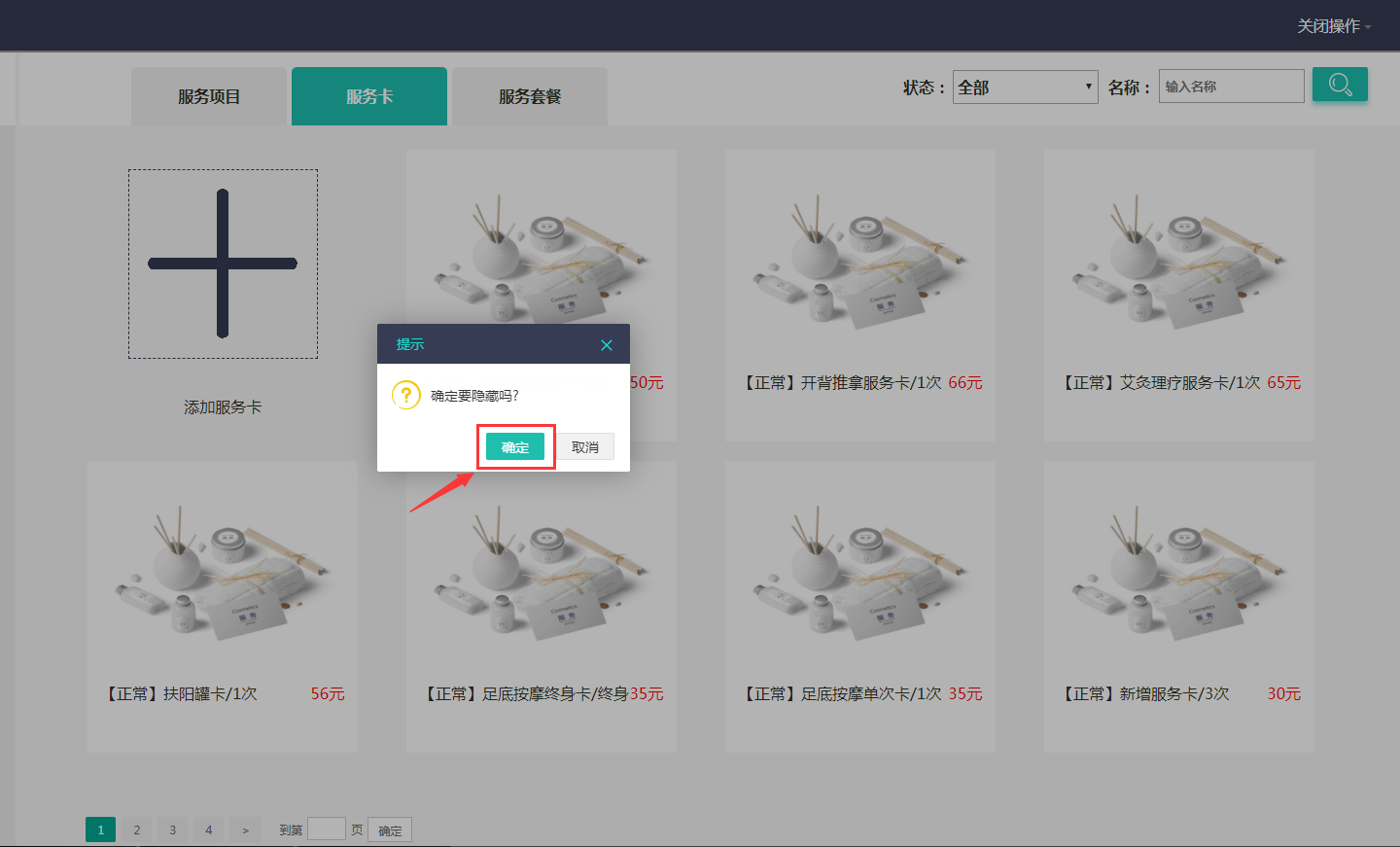Click the 添加服务卡 label
1400x847 pixels.
pyautogui.click(x=223, y=407)
